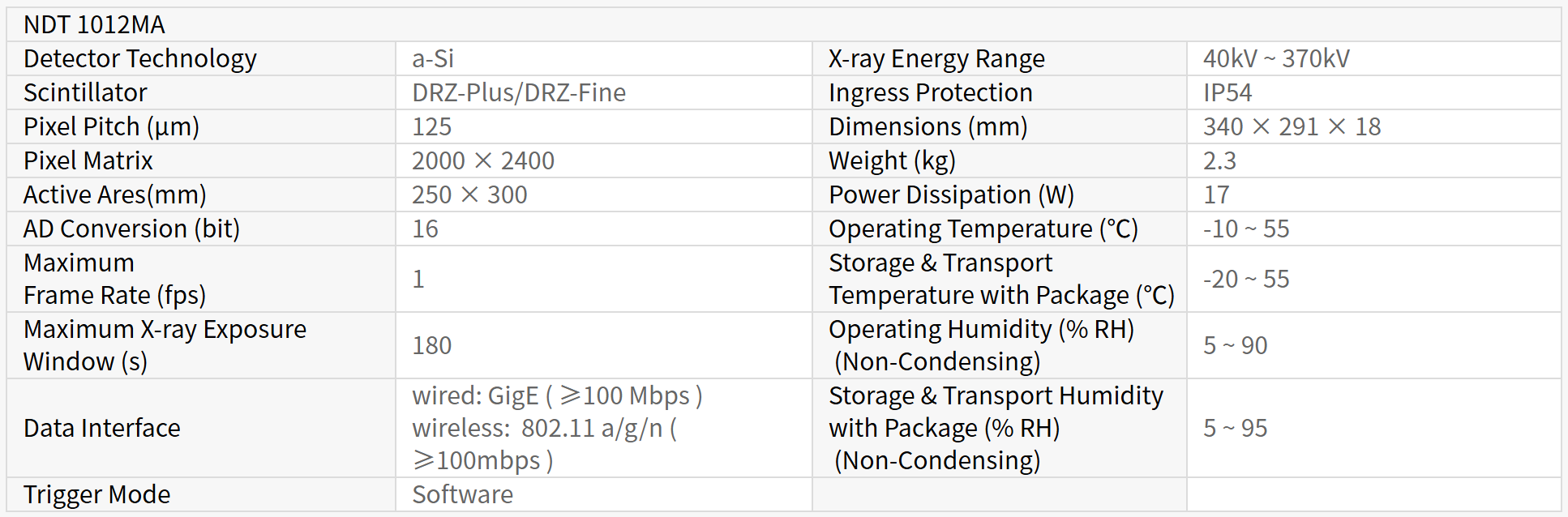This screenshot has width=1568, height=517.
Task: Select the X-ray Energy Range label
Action: pos(936,59)
